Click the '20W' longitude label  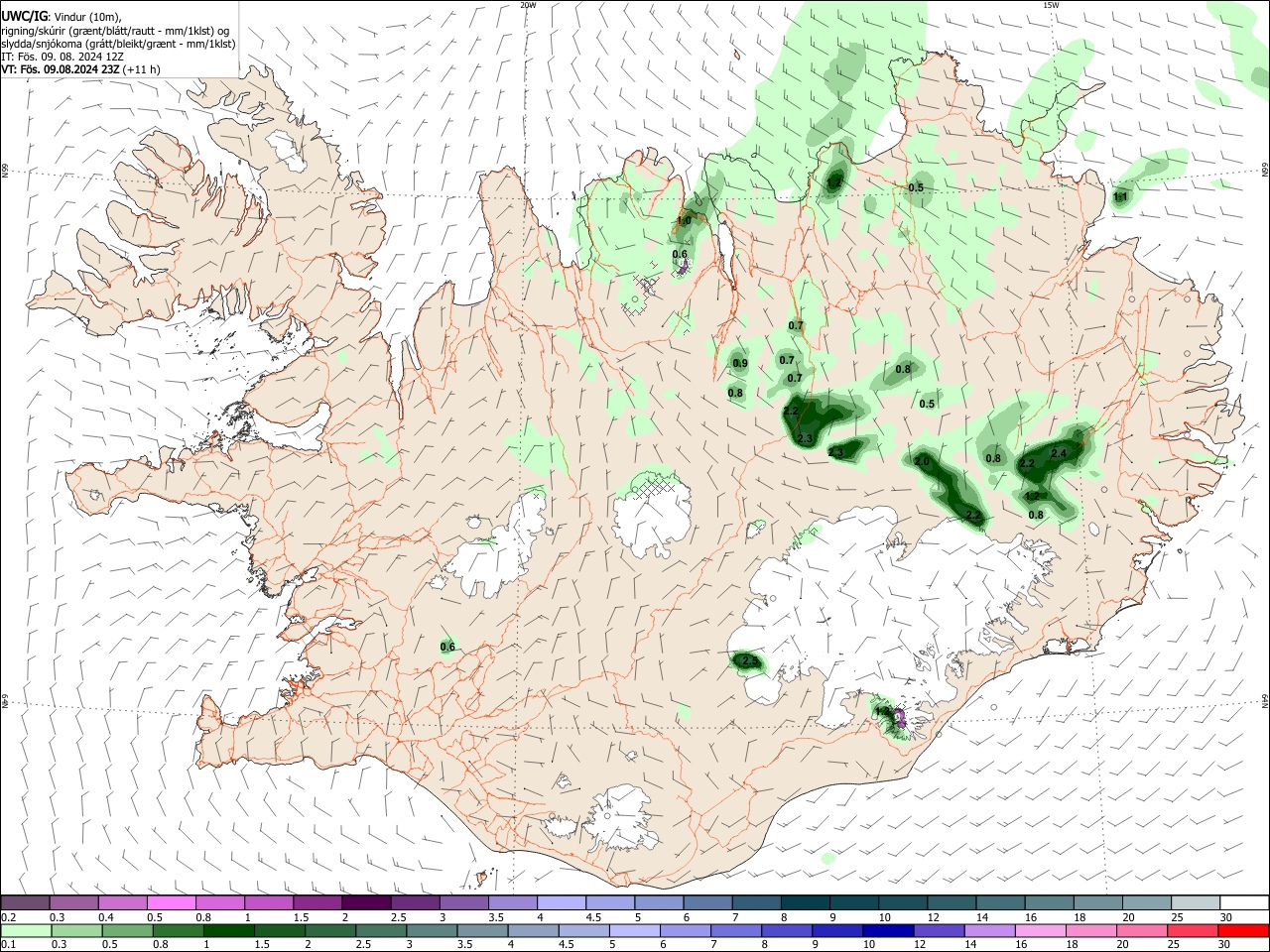pyautogui.click(x=529, y=5)
